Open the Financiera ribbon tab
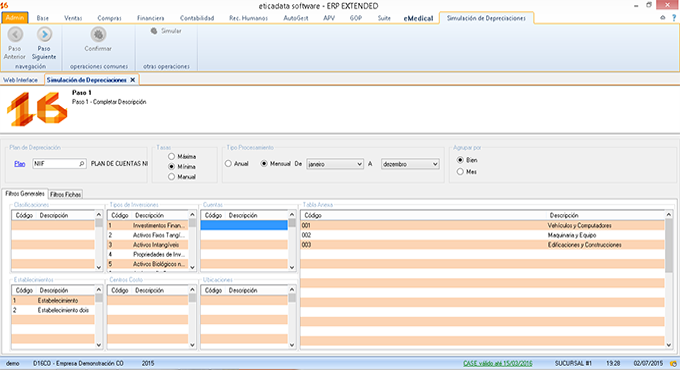Screen dimensions: 680x370 [150, 18]
